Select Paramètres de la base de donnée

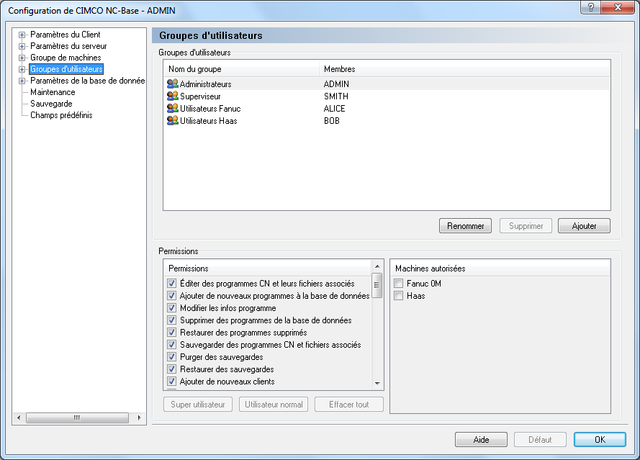[x=87, y=81]
